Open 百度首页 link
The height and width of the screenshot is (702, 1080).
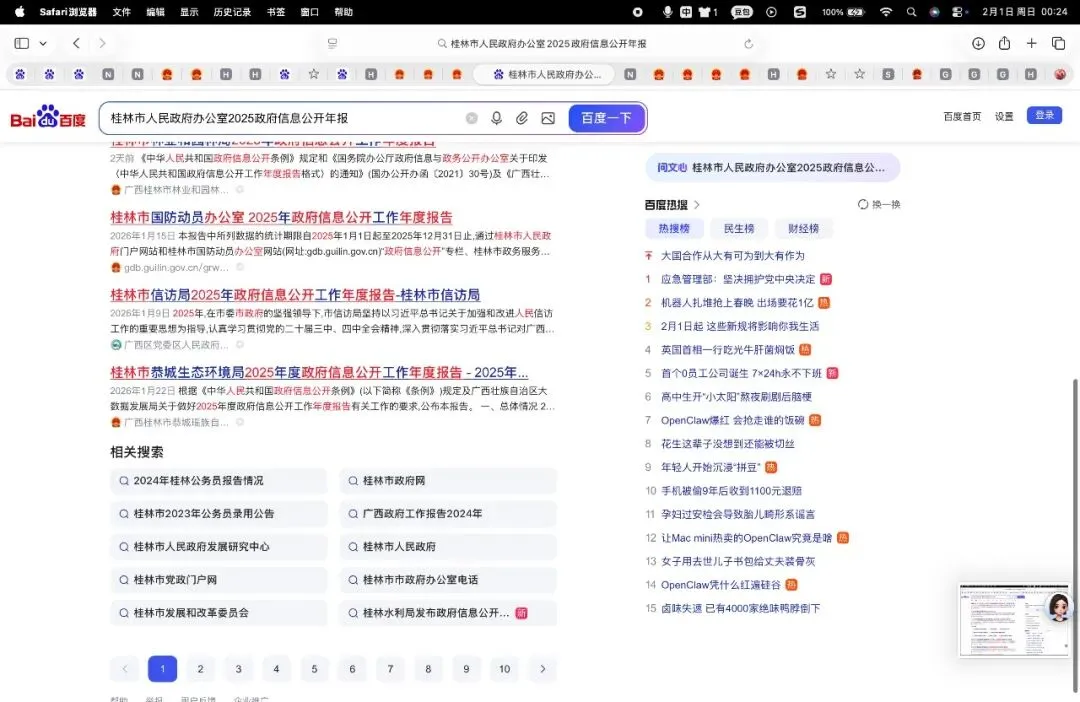pos(962,116)
